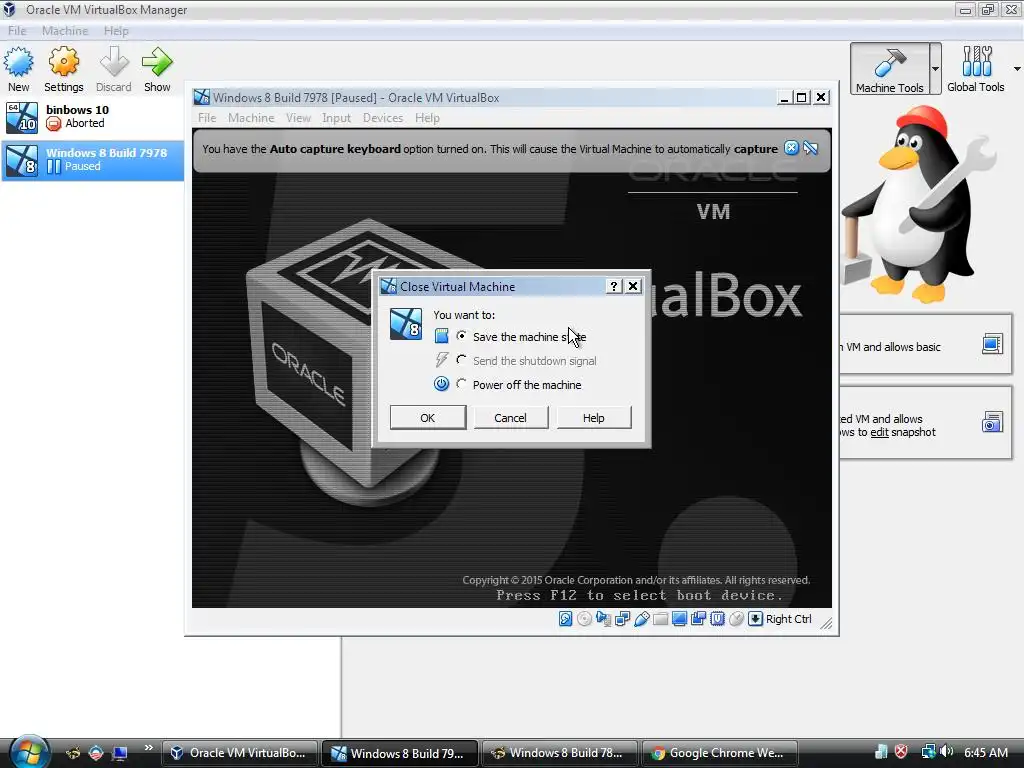Click the Show desktop quick launch icon

pyautogui.click(x=119, y=753)
